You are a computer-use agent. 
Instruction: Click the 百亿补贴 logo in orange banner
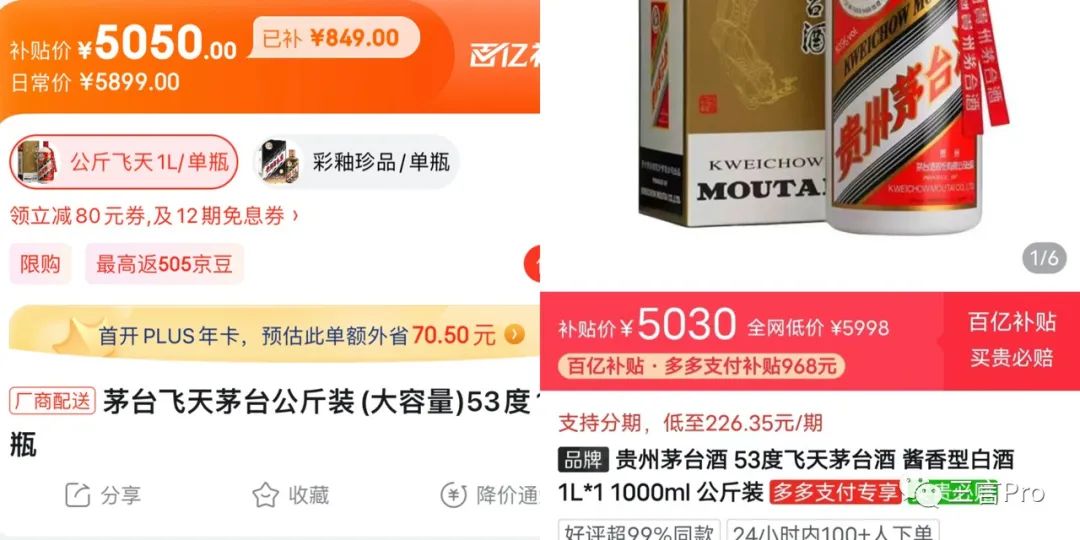(505, 55)
